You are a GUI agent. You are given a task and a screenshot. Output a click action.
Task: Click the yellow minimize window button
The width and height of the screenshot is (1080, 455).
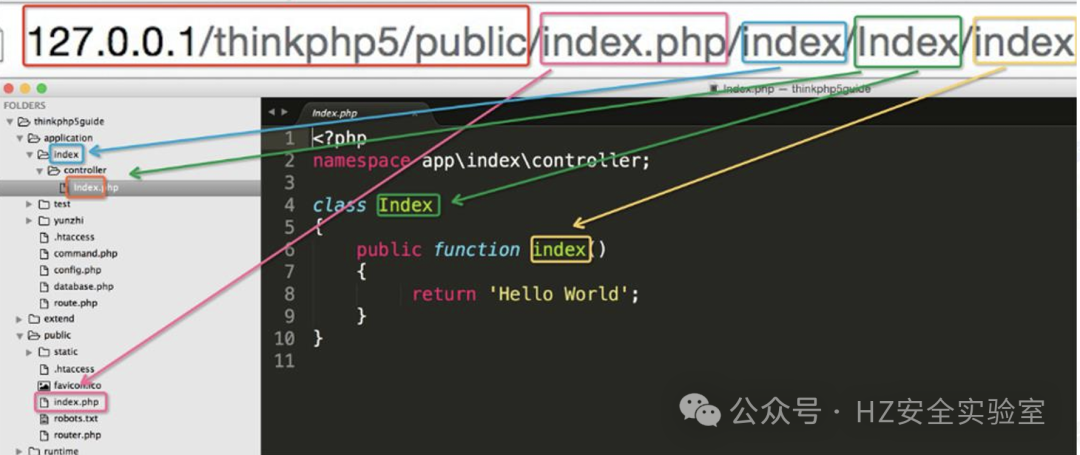click(x=25, y=89)
